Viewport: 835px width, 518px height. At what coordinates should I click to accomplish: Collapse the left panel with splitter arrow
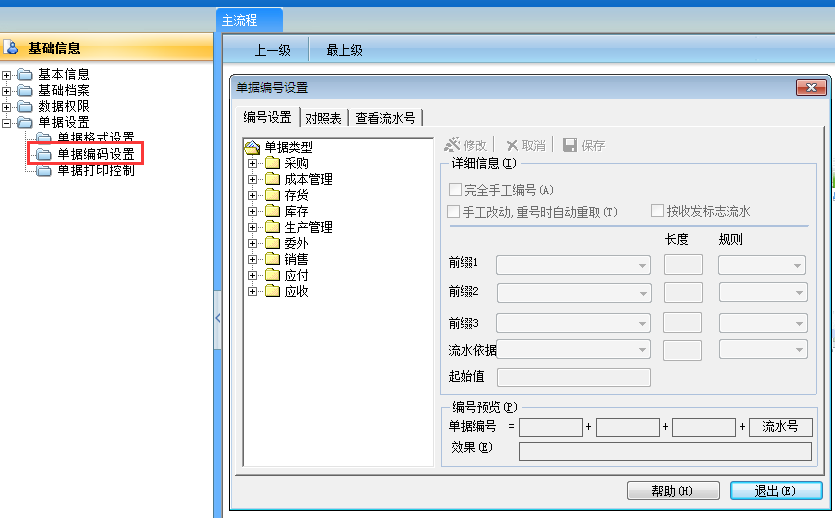point(217,318)
